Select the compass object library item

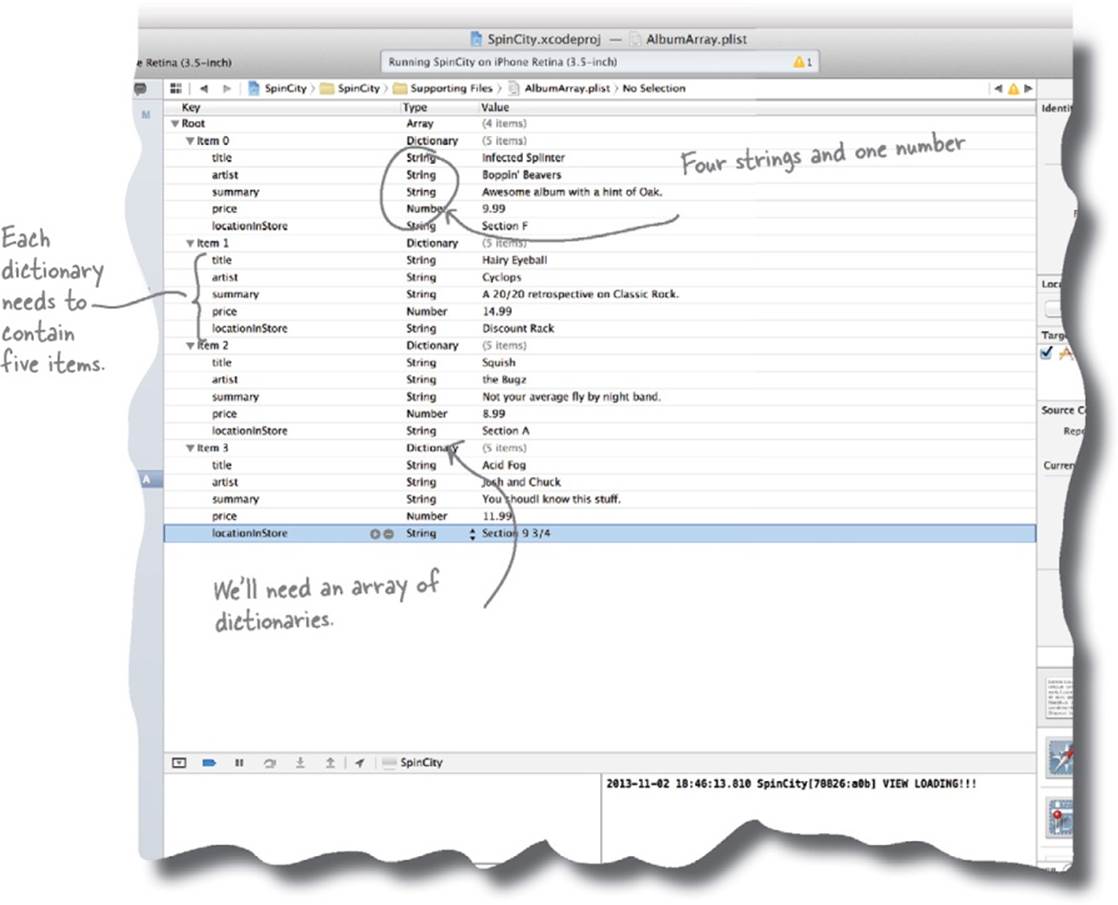coord(1059,758)
